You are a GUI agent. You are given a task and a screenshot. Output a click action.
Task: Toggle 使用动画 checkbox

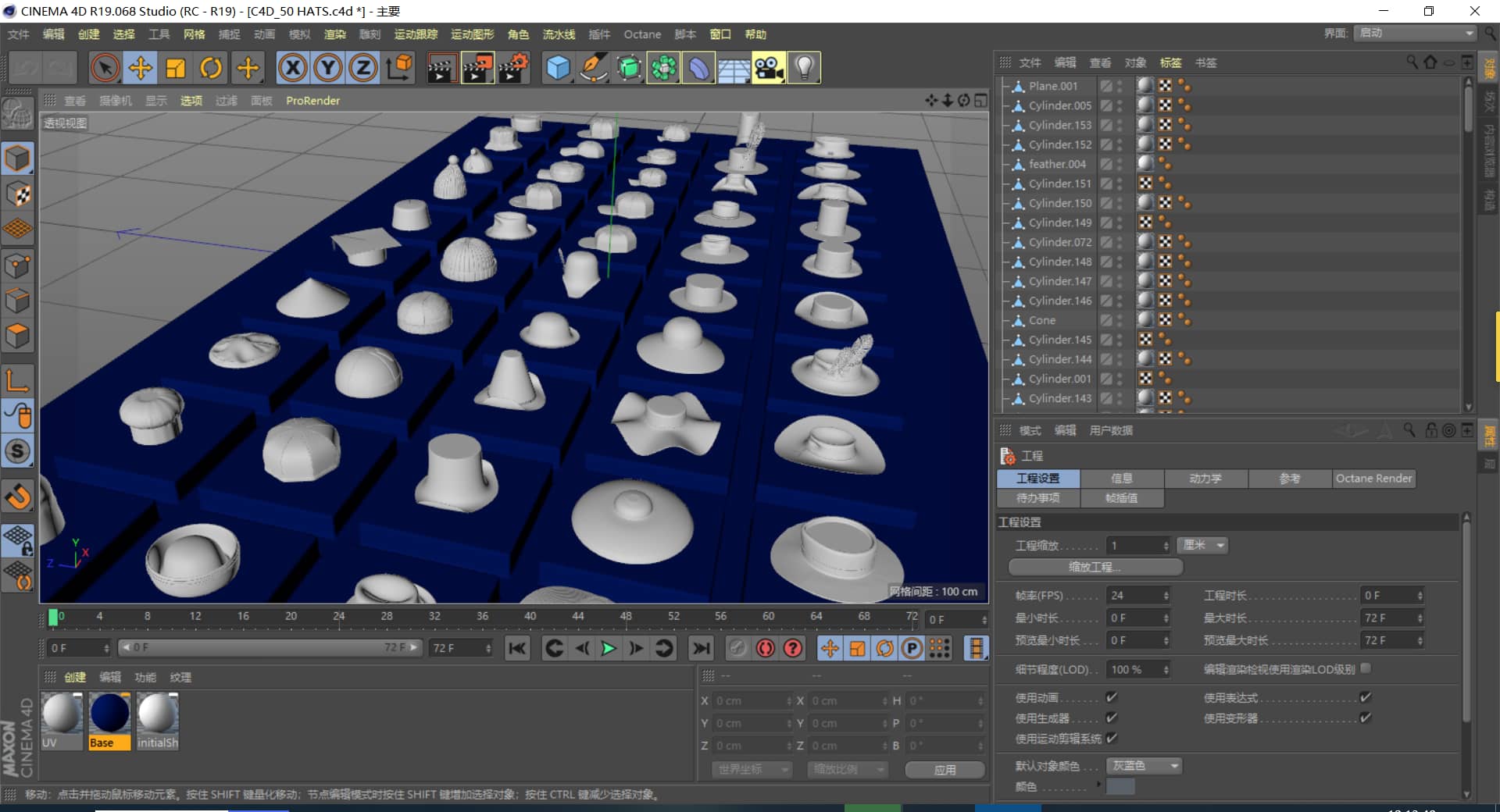(1112, 697)
